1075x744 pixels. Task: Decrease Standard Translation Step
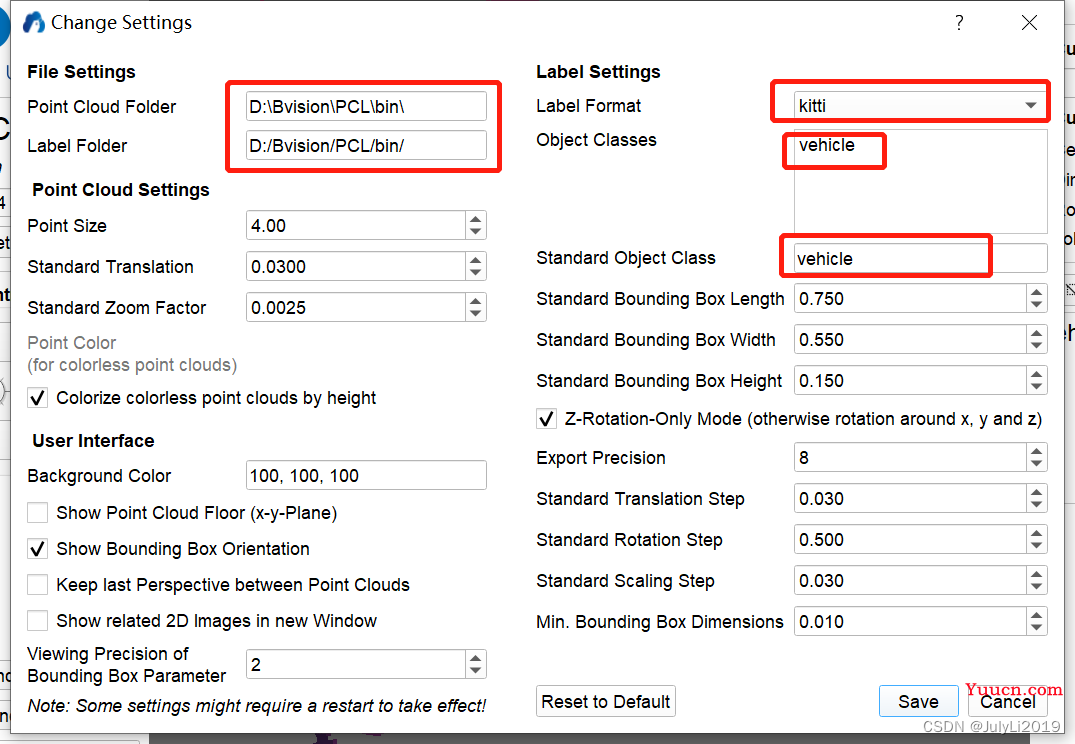coord(1037,505)
